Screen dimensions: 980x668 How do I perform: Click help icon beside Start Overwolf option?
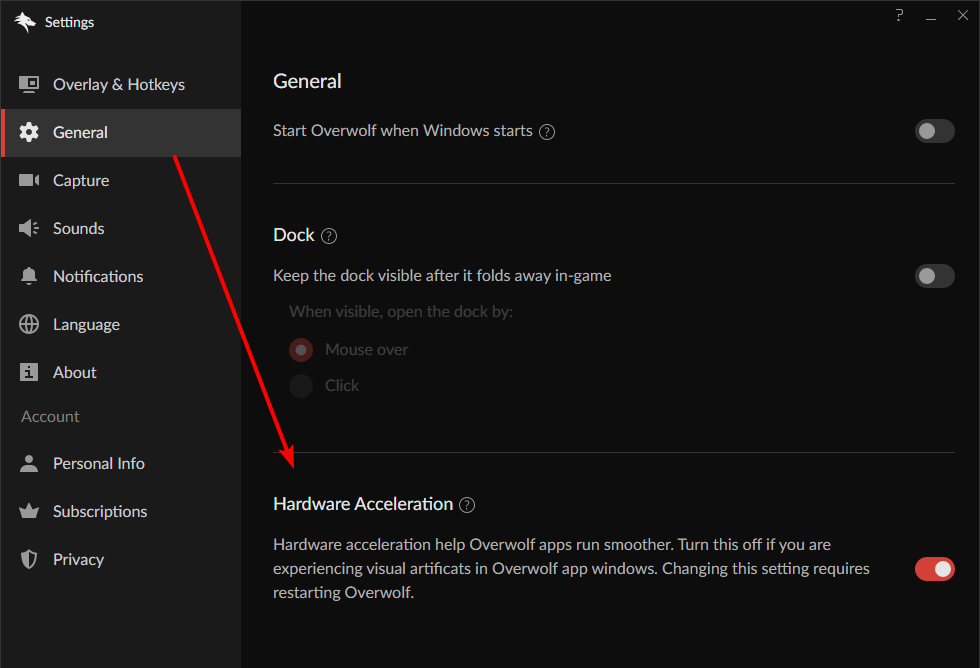pos(547,132)
